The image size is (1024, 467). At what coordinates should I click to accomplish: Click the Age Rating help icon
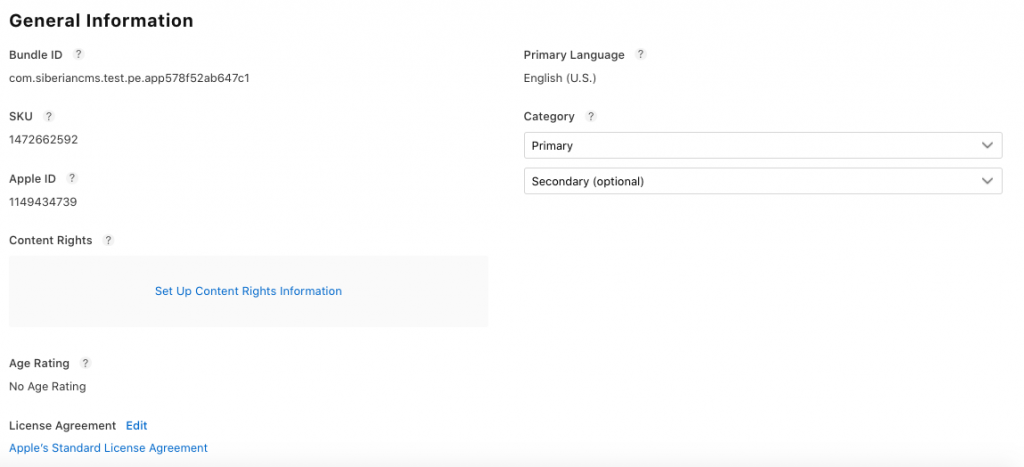pyautogui.click(x=85, y=363)
